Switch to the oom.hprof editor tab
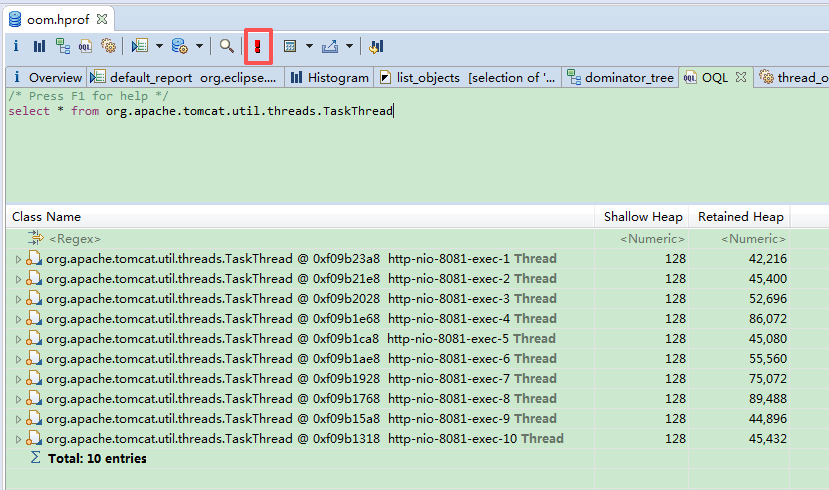Screen dimensions: 829x490 click(58, 20)
